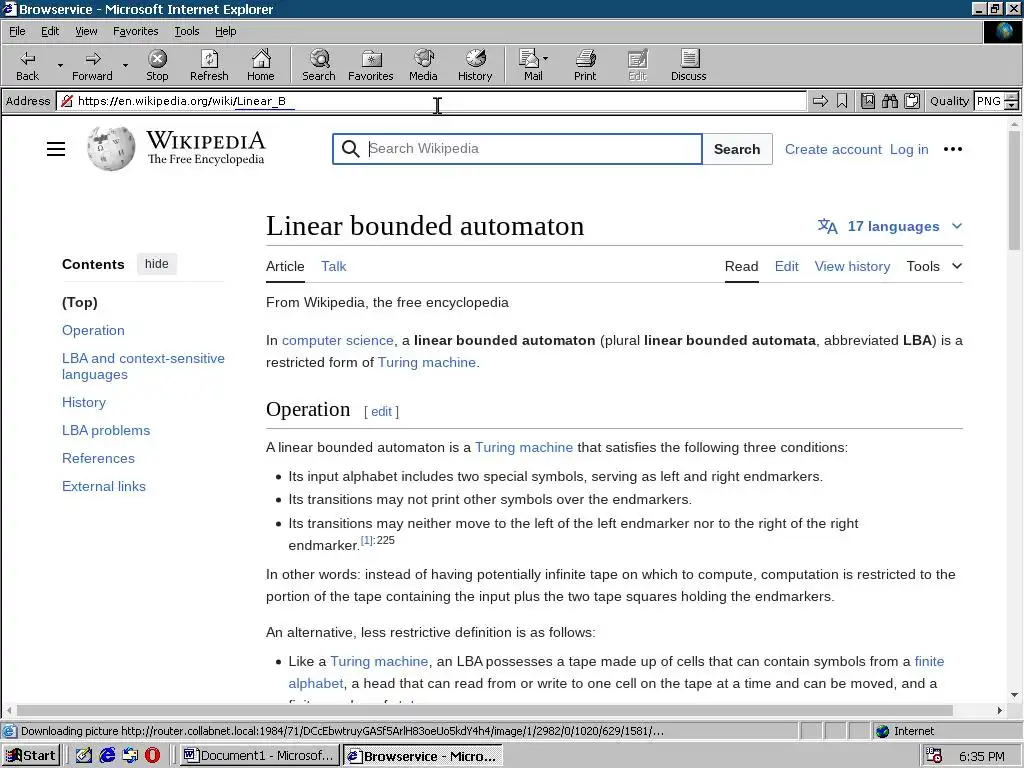This screenshot has width=1024, height=768.
Task: Hide the Contents sidebar
Action: pos(157,264)
